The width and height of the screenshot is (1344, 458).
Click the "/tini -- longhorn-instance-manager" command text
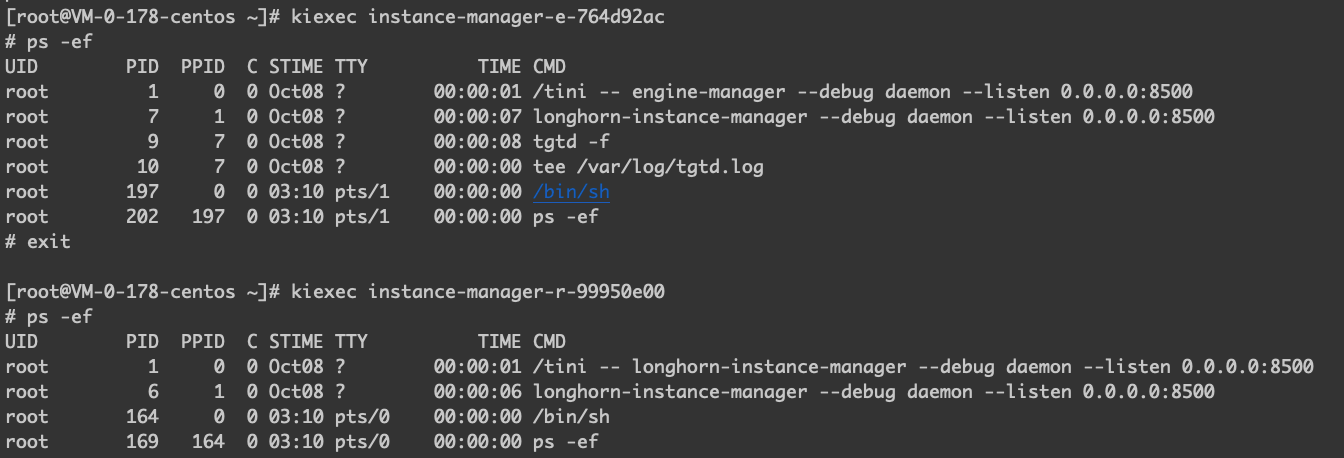(x=719, y=367)
